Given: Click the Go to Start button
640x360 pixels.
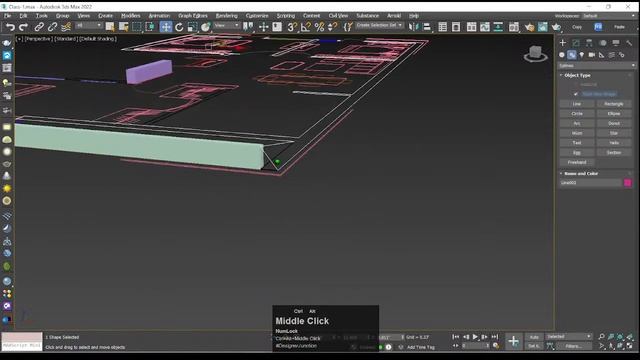Looking at the screenshot, I should [x=456, y=337].
